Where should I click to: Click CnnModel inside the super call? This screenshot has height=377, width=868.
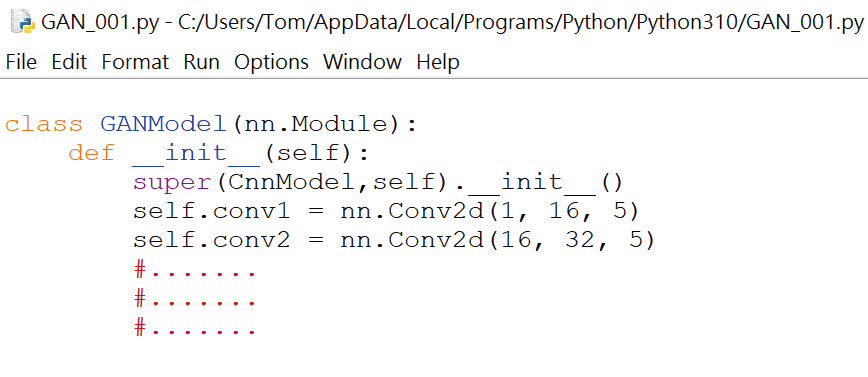(x=292, y=182)
